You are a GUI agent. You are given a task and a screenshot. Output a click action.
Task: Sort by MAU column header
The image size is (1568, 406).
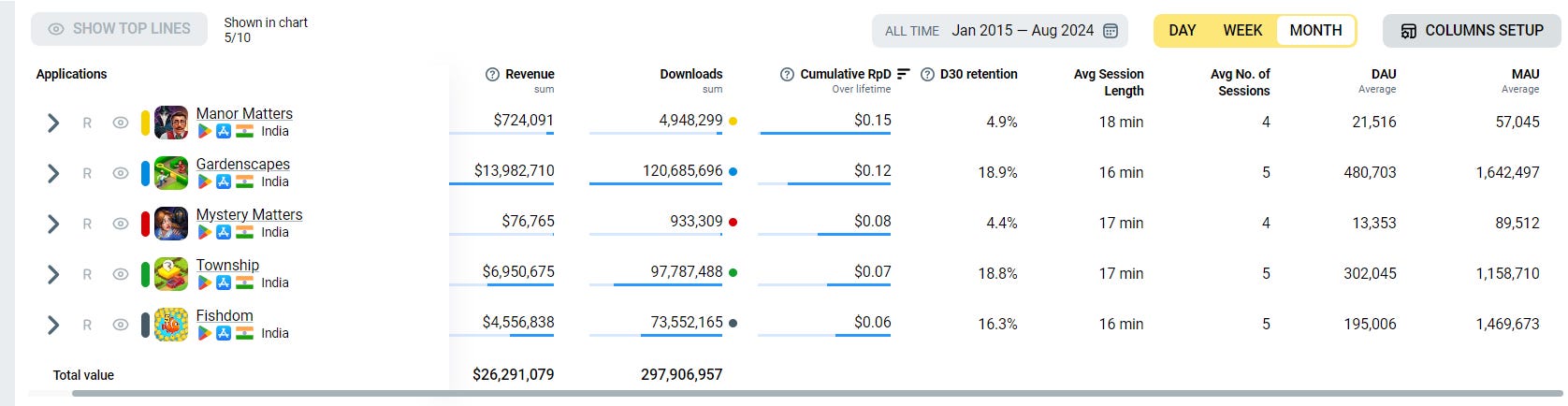pos(1525,74)
